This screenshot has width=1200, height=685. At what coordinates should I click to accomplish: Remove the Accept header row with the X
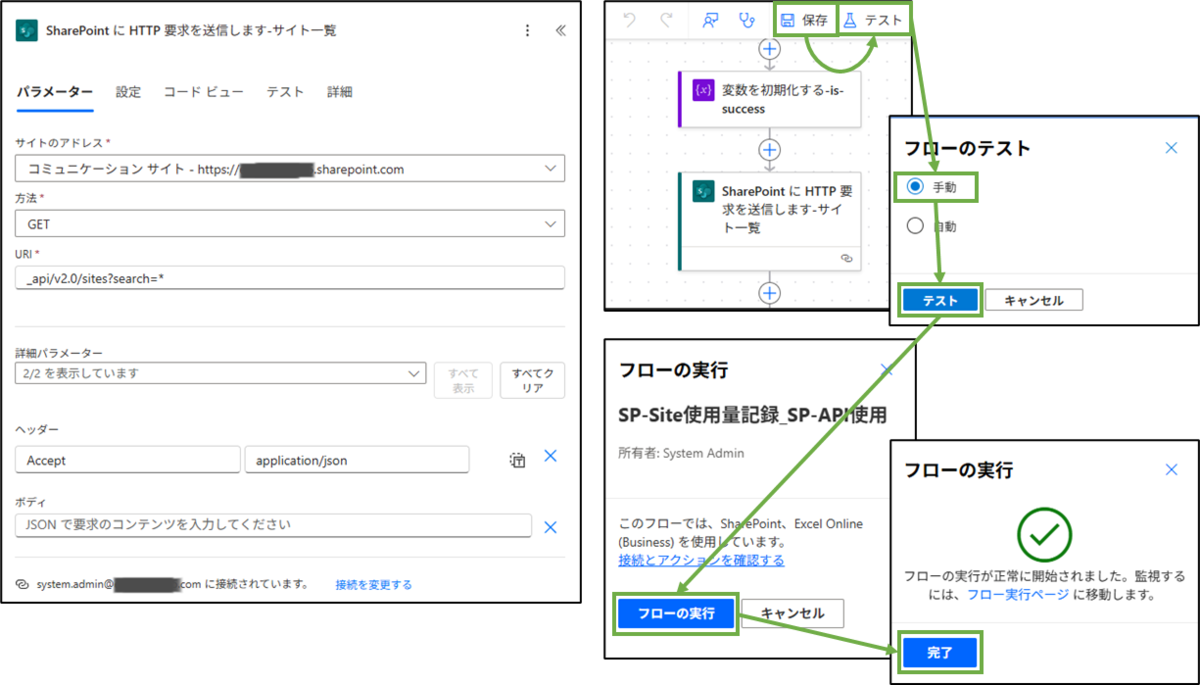click(x=550, y=456)
